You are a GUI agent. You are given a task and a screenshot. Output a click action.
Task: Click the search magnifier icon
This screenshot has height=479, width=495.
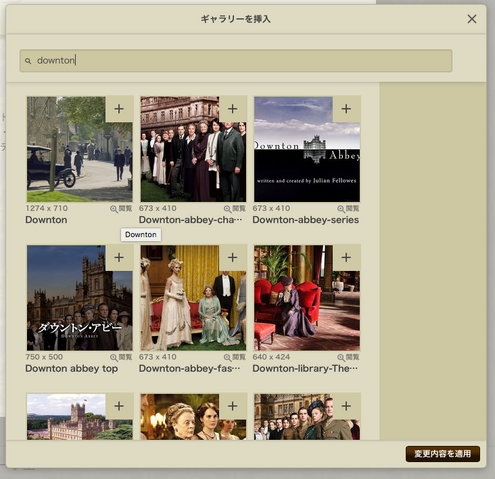pyautogui.click(x=28, y=61)
